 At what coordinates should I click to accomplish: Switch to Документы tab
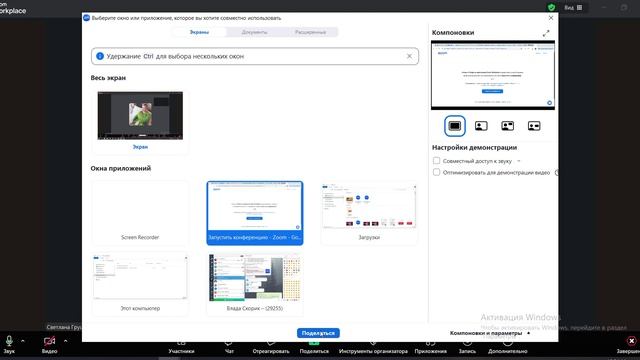(x=254, y=32)
